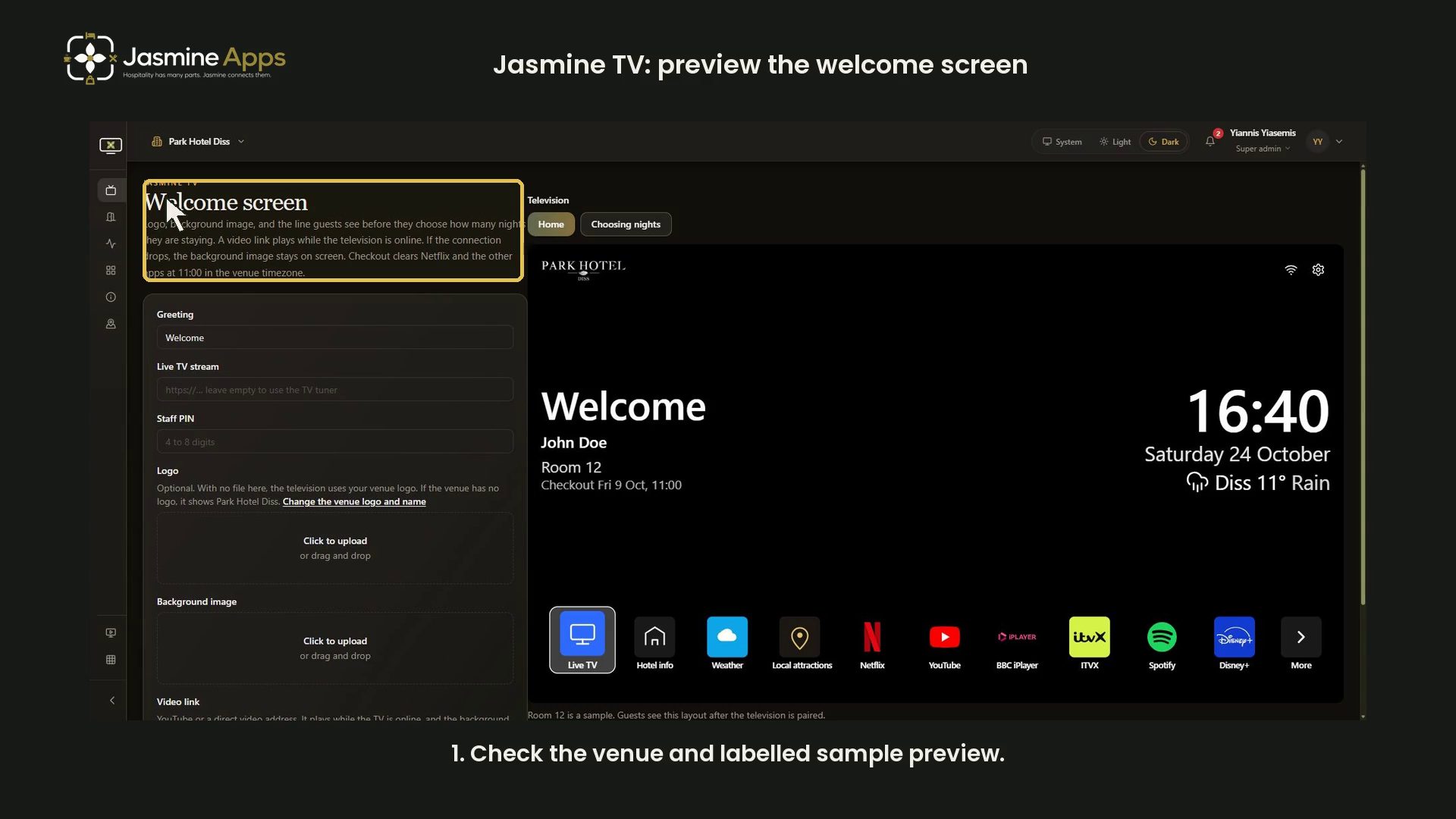
Task: Open the four-squares grid icon in sidebar
Action: point(111,270)
